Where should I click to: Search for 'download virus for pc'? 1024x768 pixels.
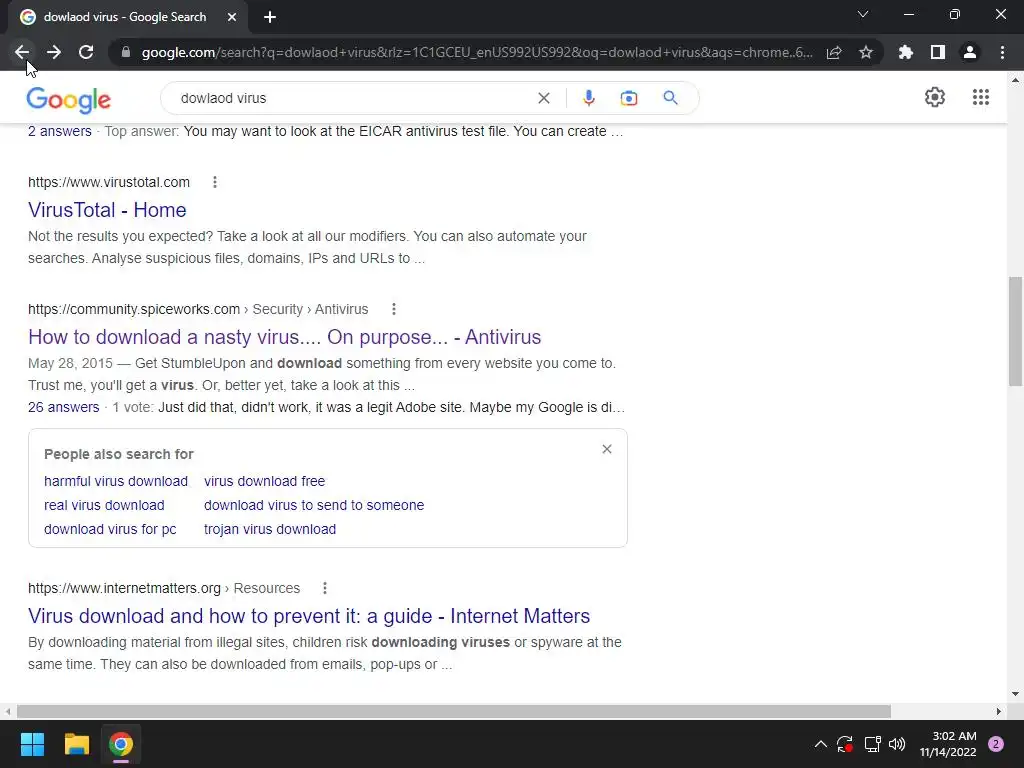110,530
